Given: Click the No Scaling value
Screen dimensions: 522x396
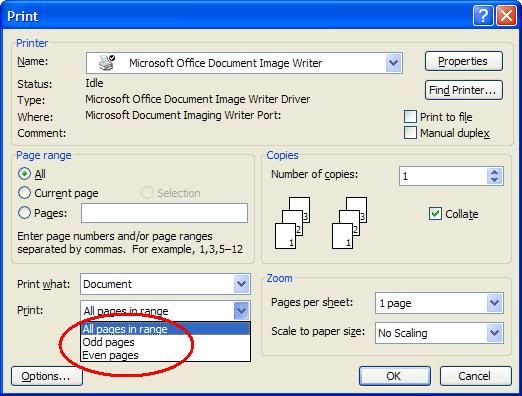Looking at the screenshot, I should pyautogui.click(x=403, y=333).
